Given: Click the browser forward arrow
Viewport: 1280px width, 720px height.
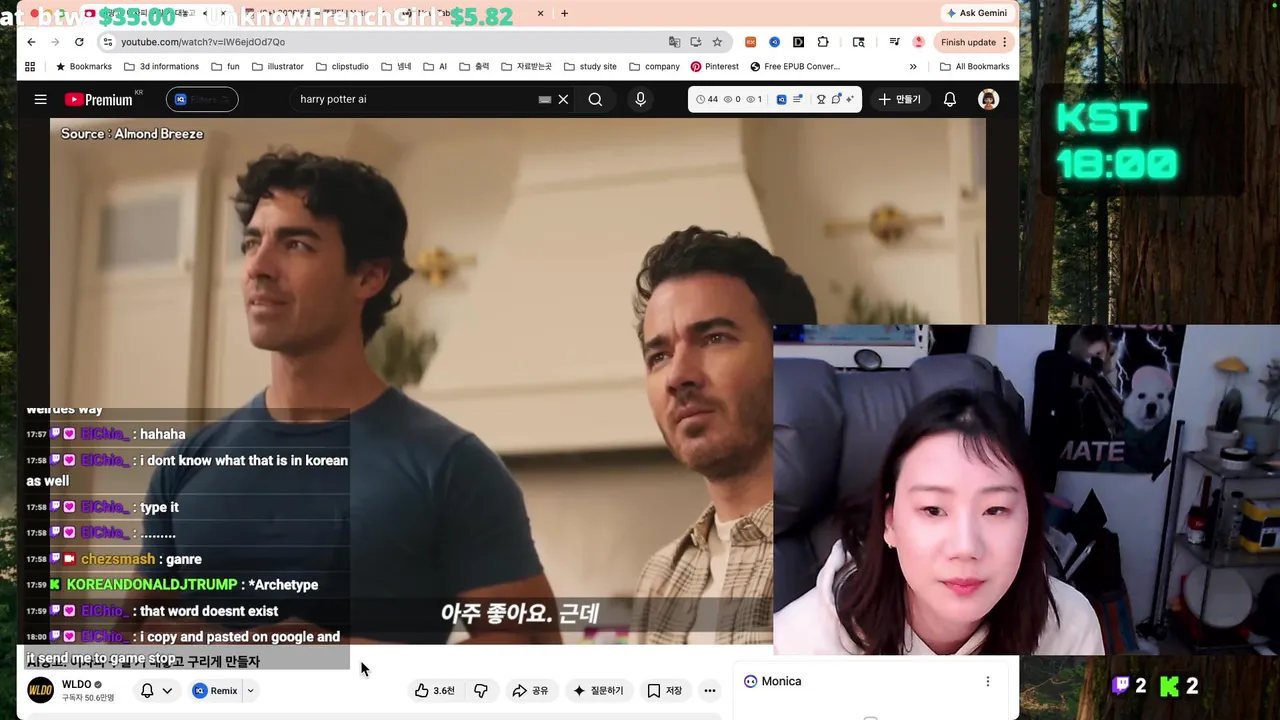Looking at the screenshot, I should tap(55, 42).
